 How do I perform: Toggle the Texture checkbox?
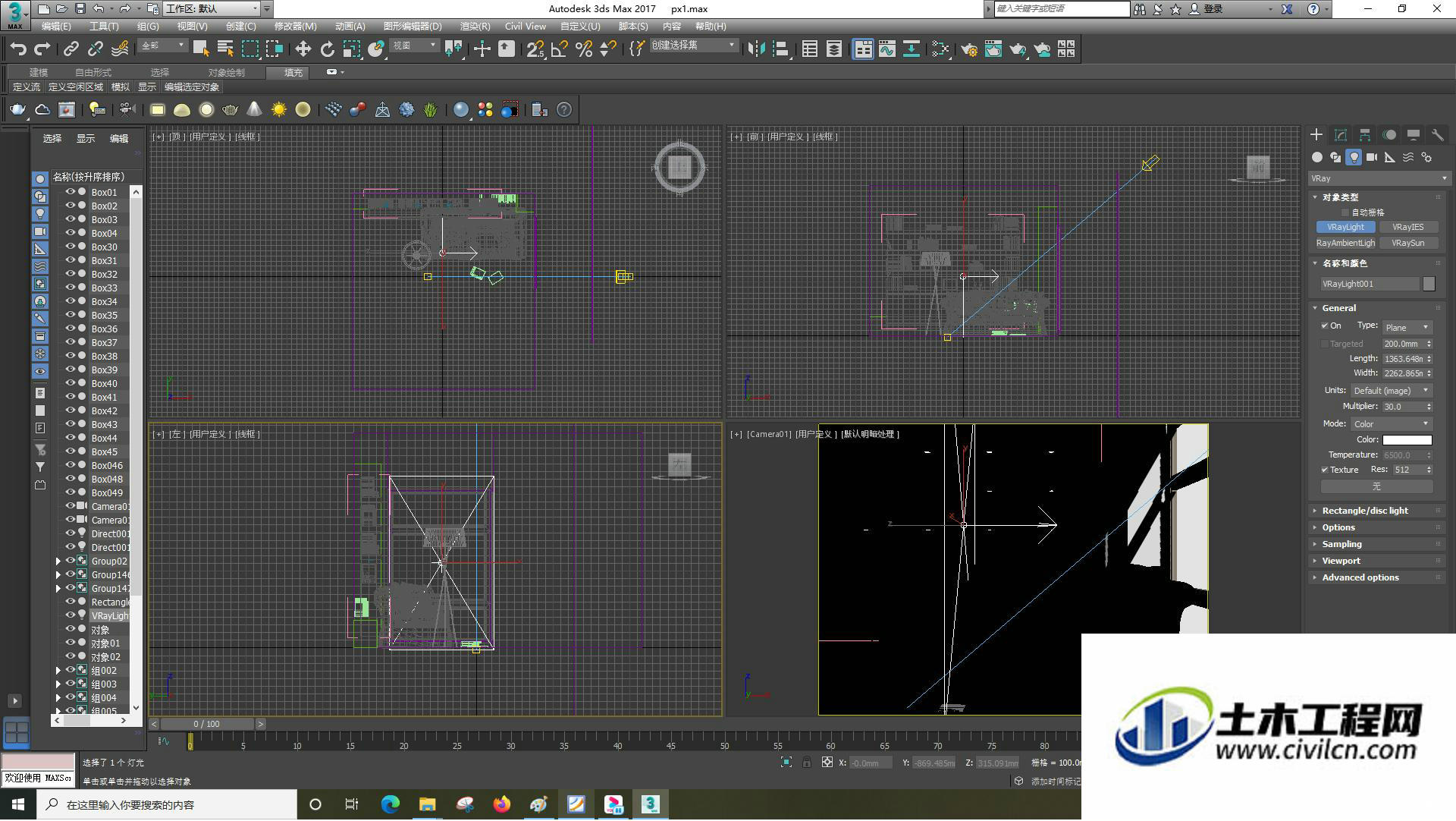click(1325, 470)
